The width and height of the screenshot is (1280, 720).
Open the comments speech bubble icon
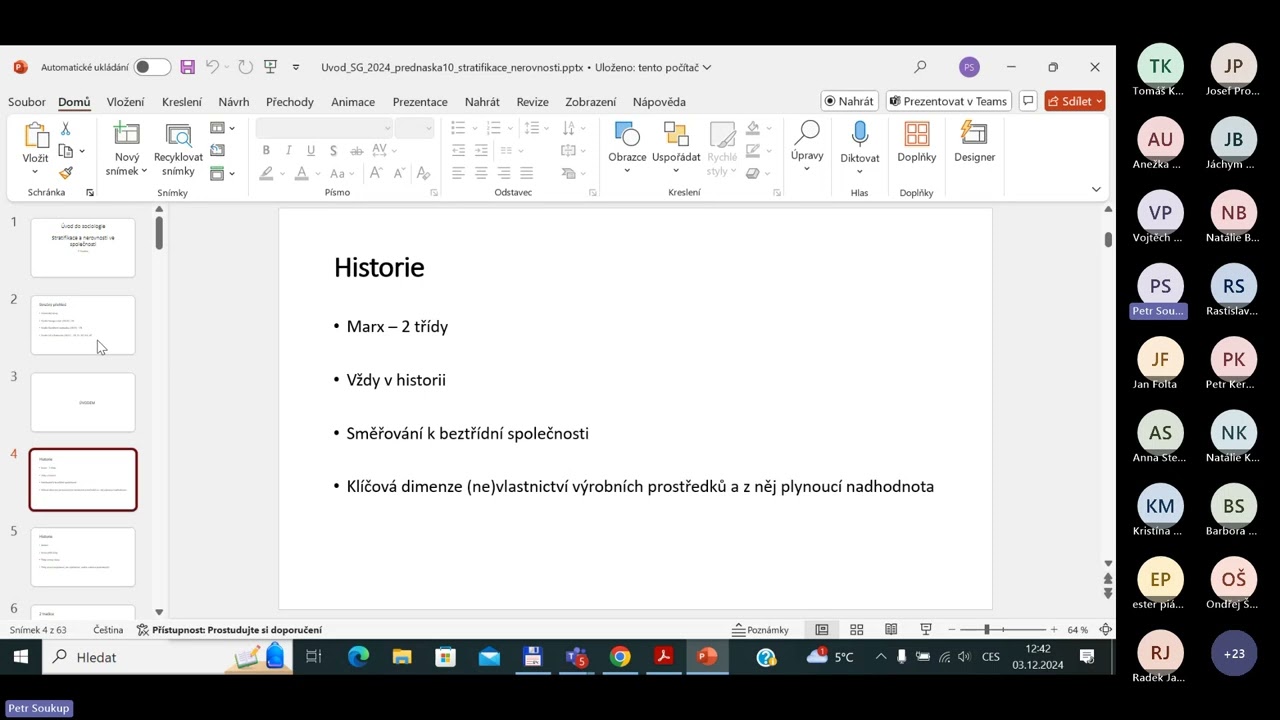click(x=1027, y=101)
